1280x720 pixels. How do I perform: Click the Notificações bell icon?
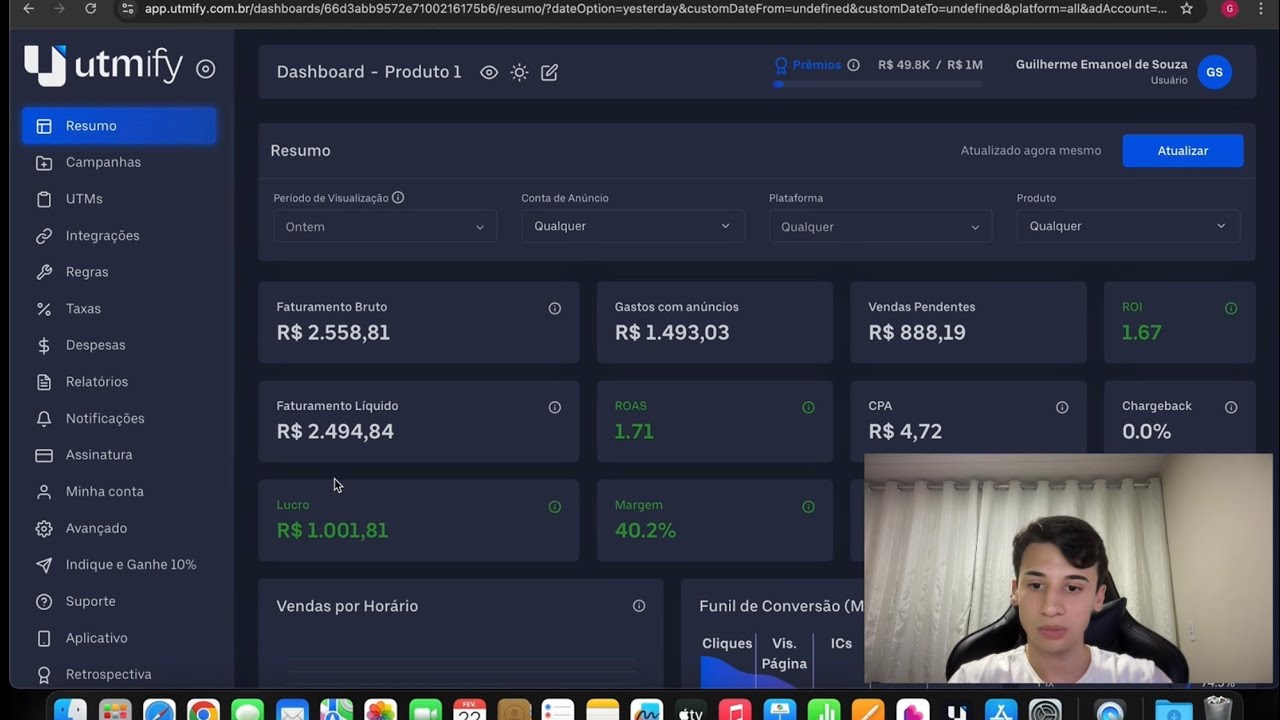tap(44, 419)
